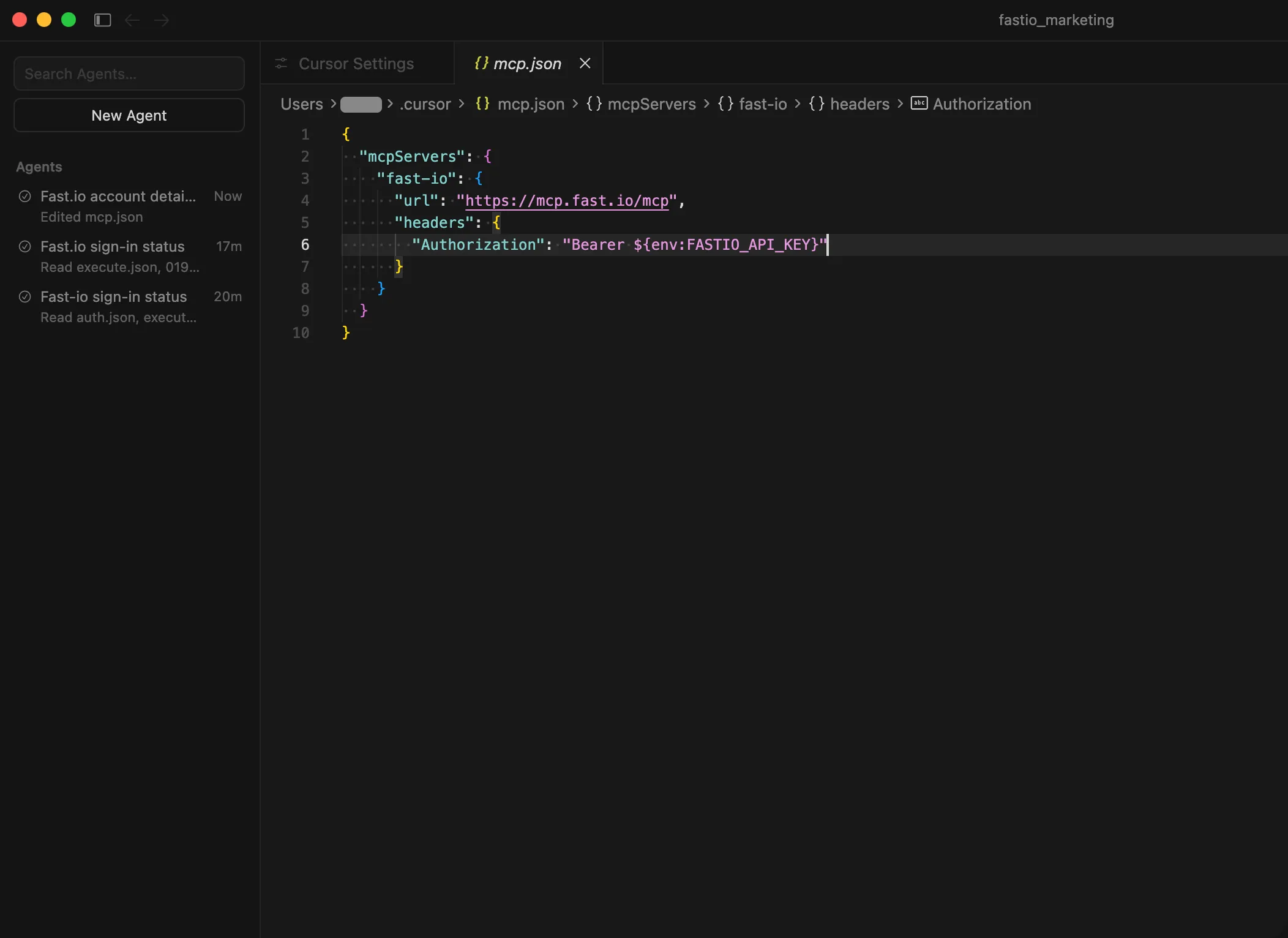Click the Search Agents input field
This screenshot has height=938, width=1288.
[129, 73]
